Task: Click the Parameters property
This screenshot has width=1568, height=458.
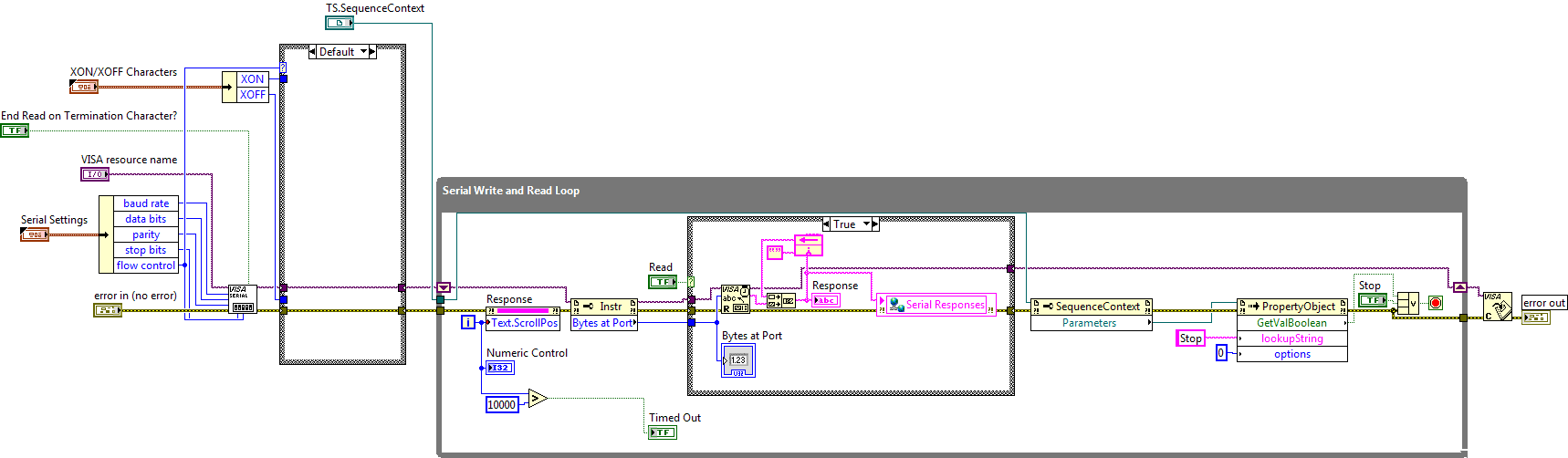Action: (x=1092, y=323)
